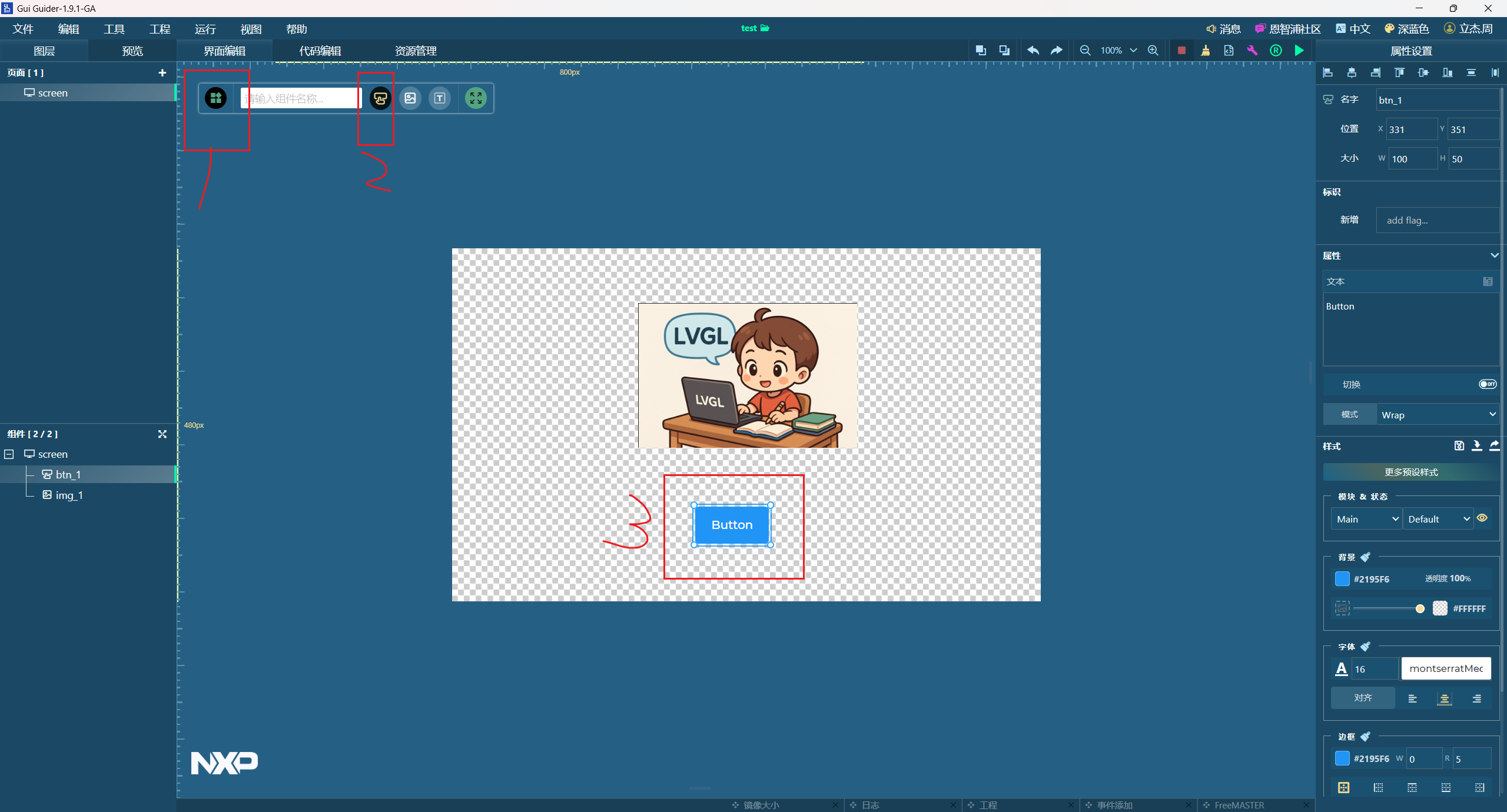
Task: Click the export style share icon
Action: (x=1495, y=445)
